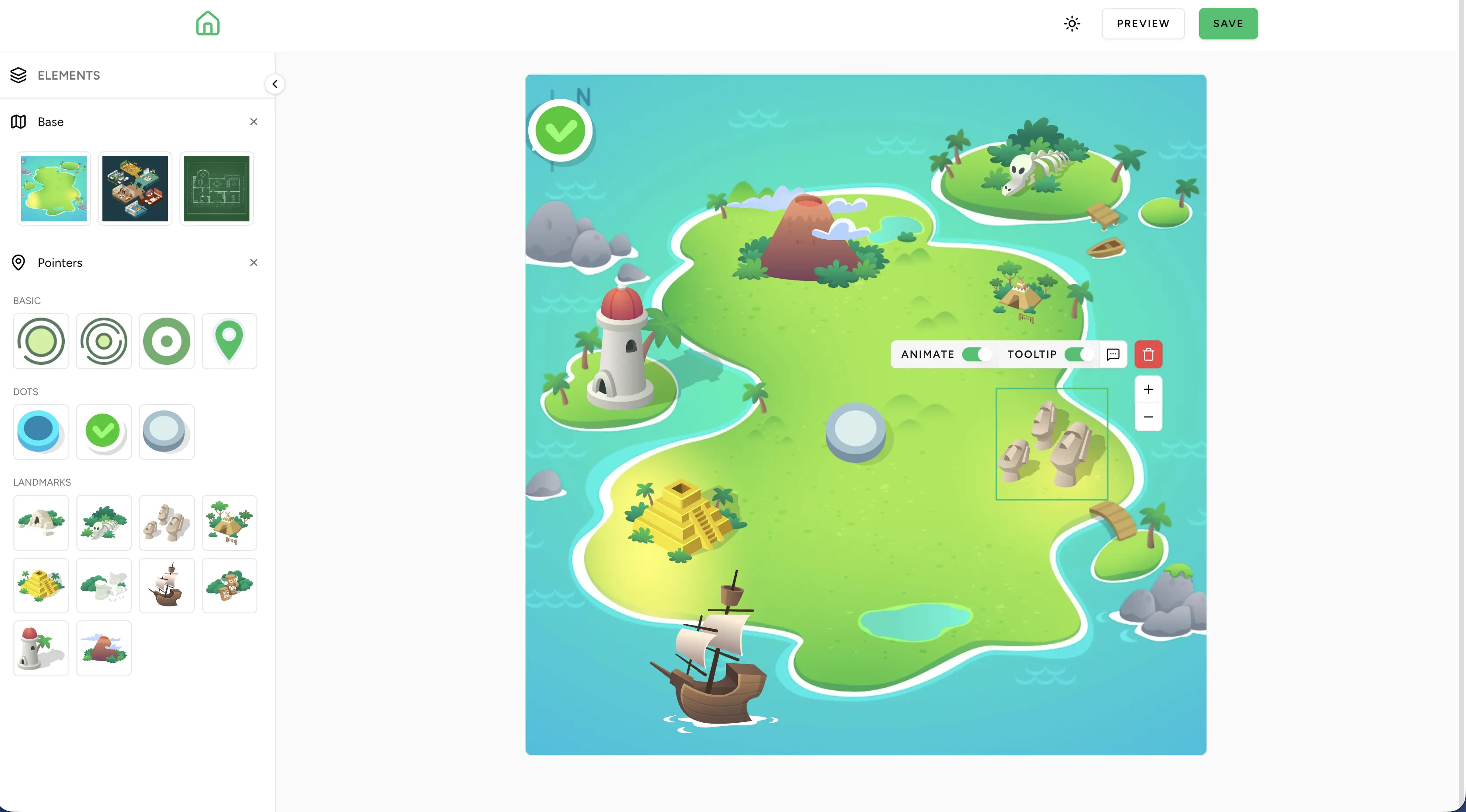Open the home page via house icon
Screen dimensions: 1466x812
pyautogui.click(x=207, y=23)
